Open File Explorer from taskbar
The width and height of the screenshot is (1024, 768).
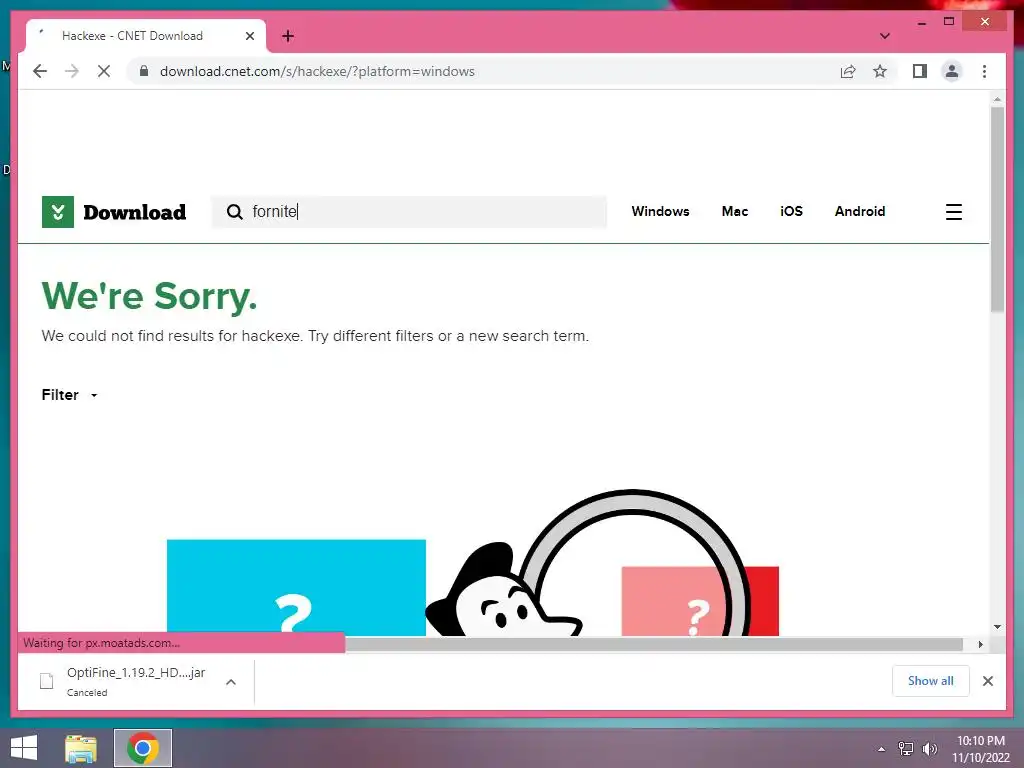[81, 748]
